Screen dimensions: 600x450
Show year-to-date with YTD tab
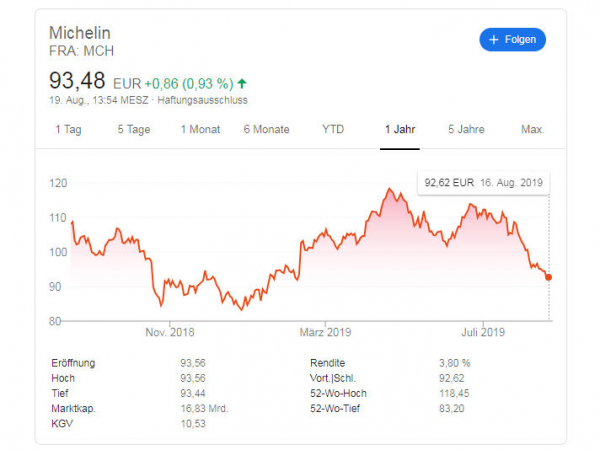(x=333, y=129)
